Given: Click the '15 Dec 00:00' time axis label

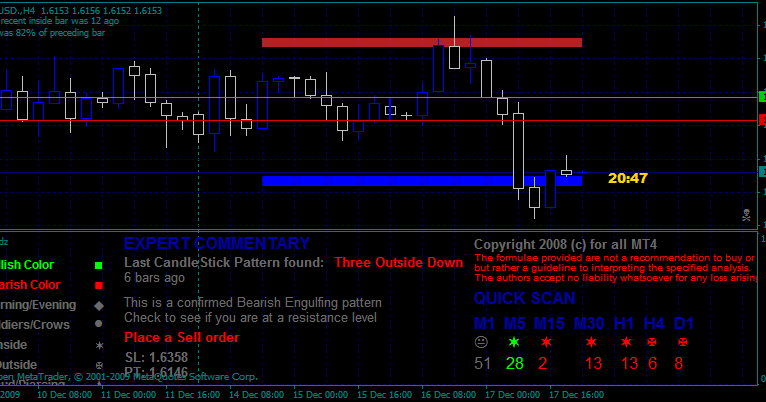Looking at the screenshot, I should 320,395.
